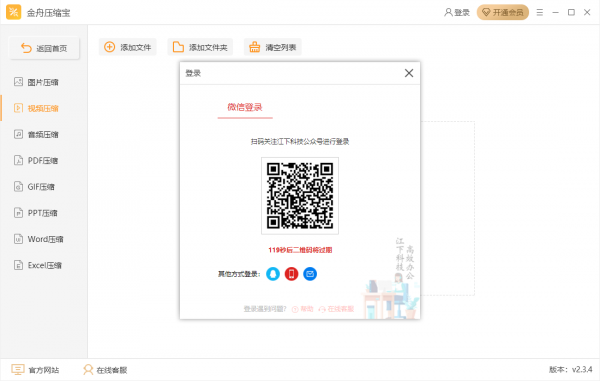Open the hamburger menu in the title bar
The width and height of the screenshot is (600, 381).
coord(540,13)
